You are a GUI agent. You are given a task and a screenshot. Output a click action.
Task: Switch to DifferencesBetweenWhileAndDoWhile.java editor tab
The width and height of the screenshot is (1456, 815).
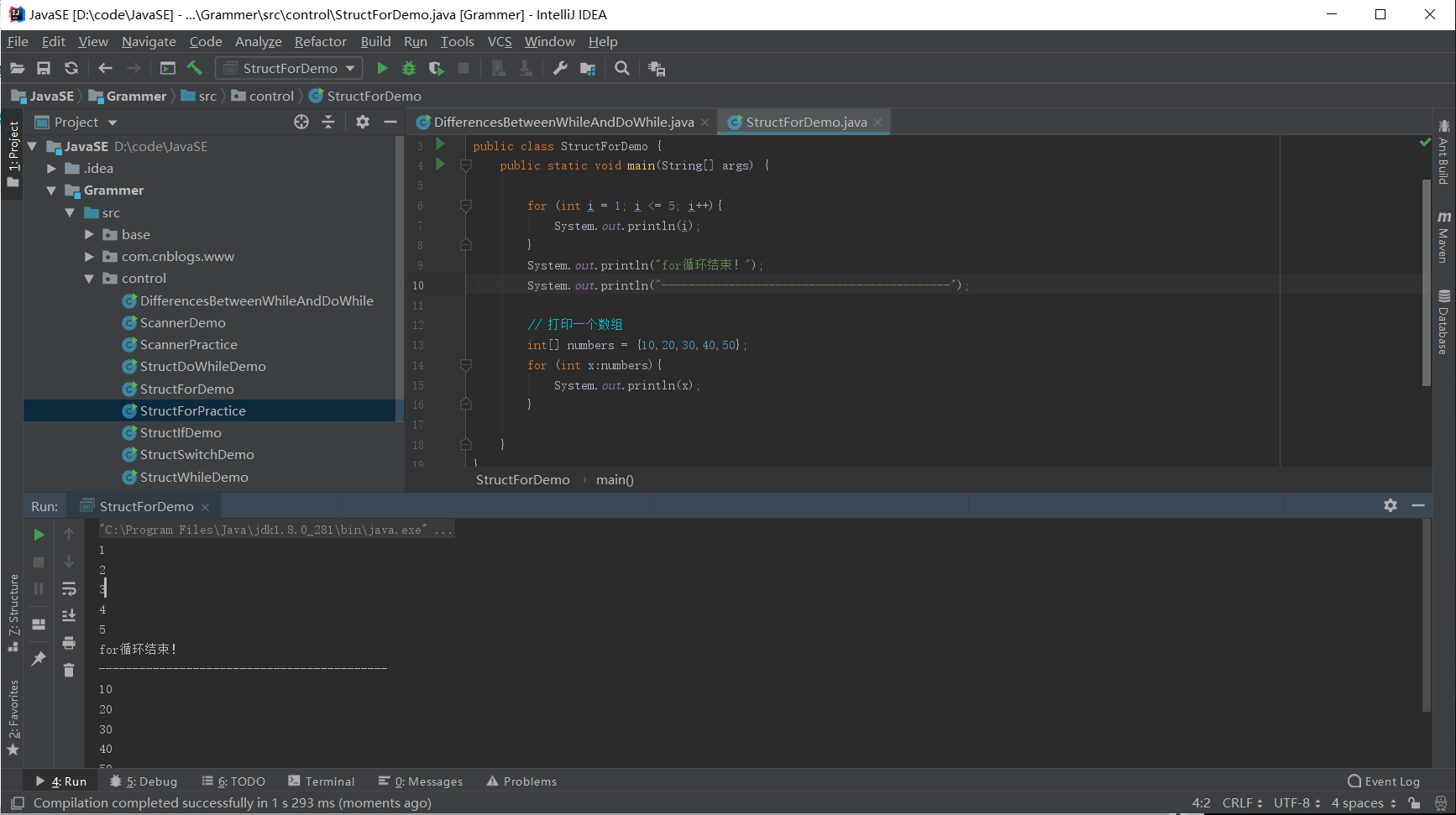(x=563, y=122)
